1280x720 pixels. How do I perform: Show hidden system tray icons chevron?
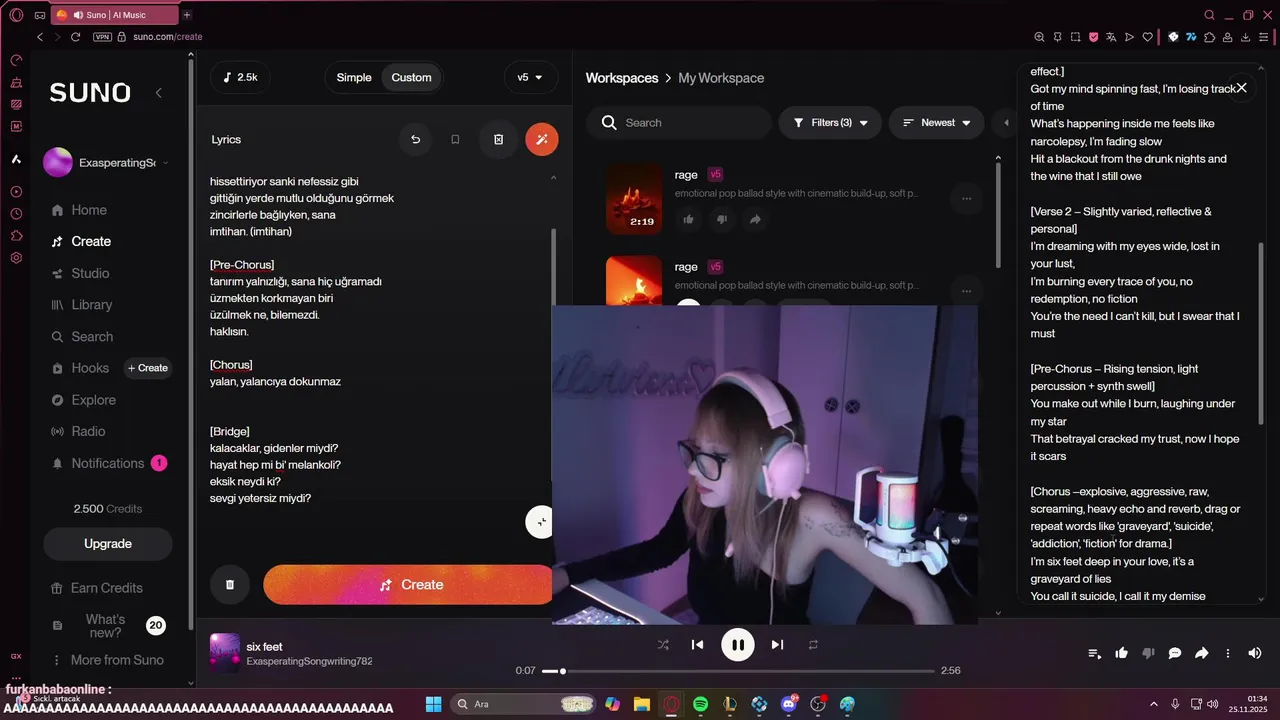(x=1154, y=704)
